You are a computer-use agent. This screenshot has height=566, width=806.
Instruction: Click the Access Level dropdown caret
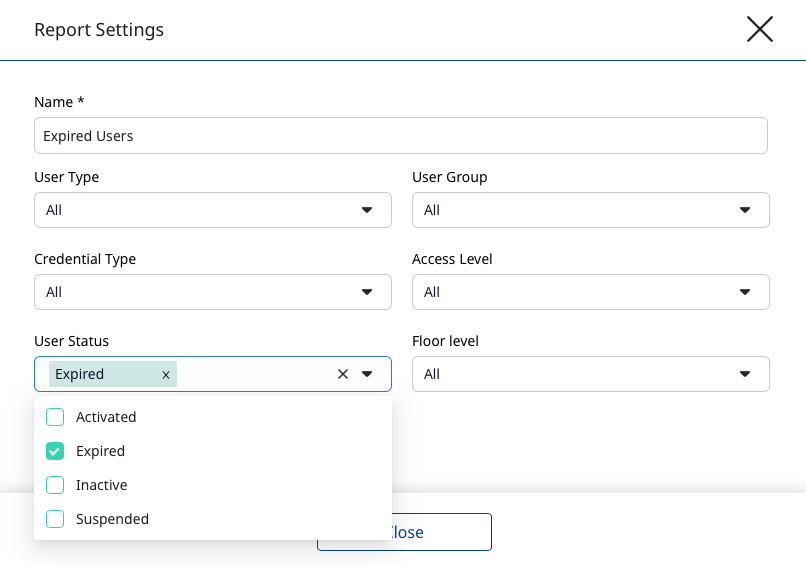coord(745,292)
